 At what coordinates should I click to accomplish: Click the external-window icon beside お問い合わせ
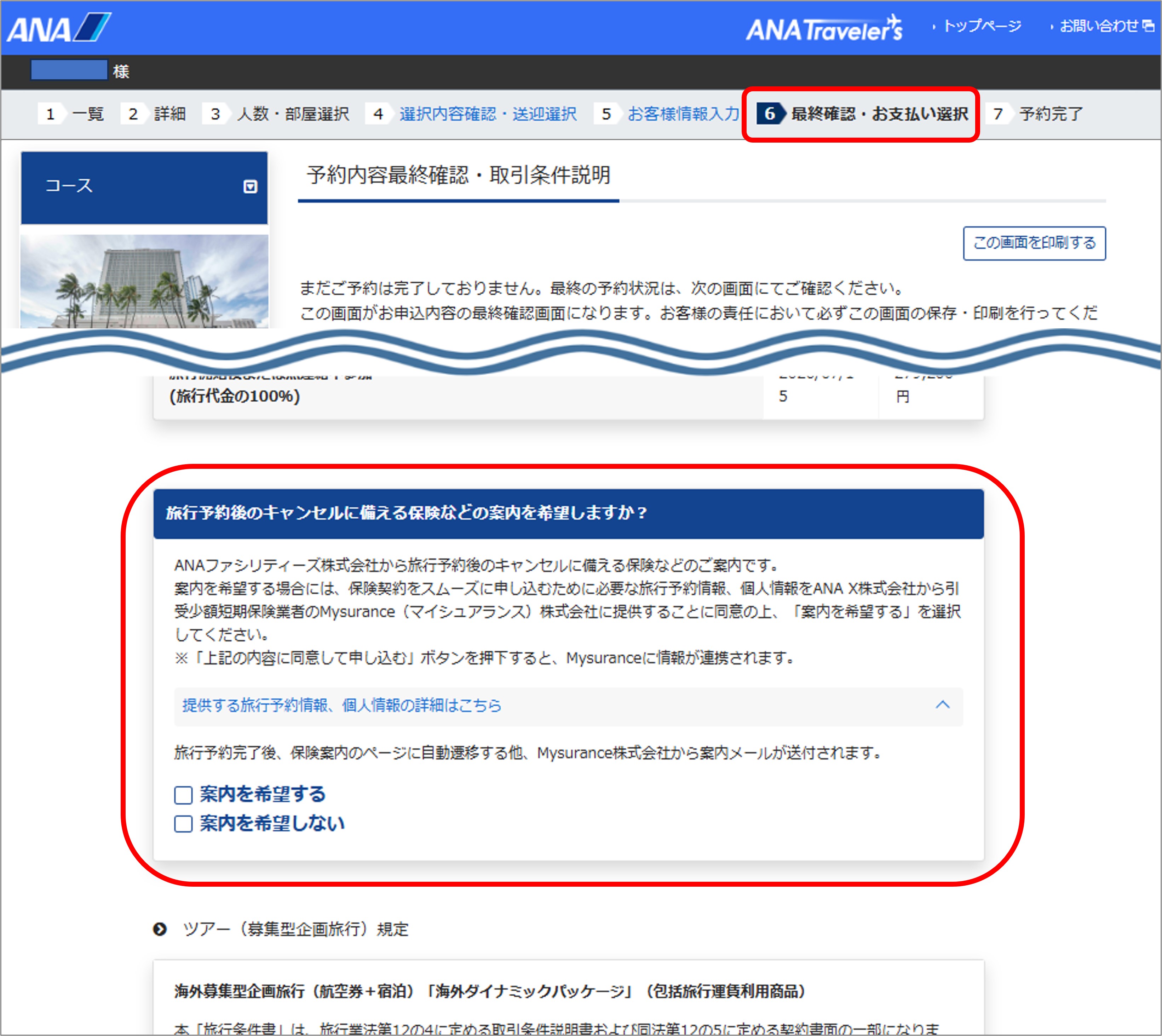[x=1148, y=25]
